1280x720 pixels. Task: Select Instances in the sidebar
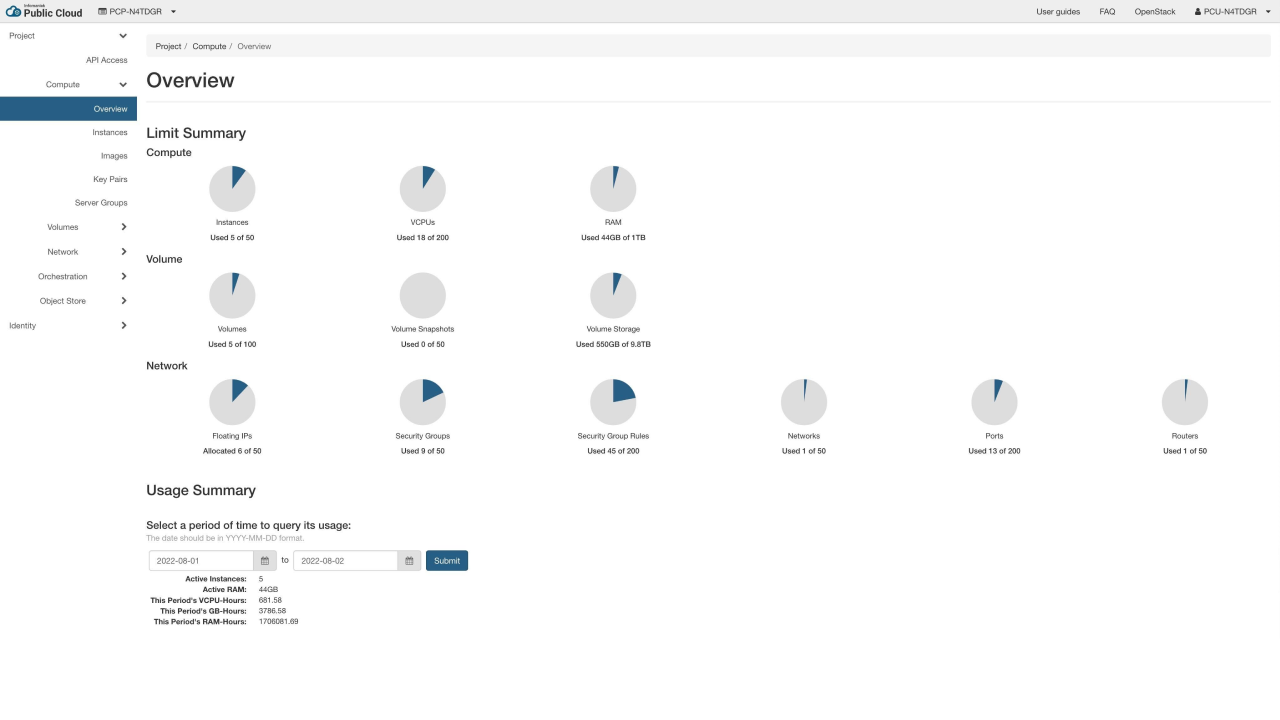(110, 132)
